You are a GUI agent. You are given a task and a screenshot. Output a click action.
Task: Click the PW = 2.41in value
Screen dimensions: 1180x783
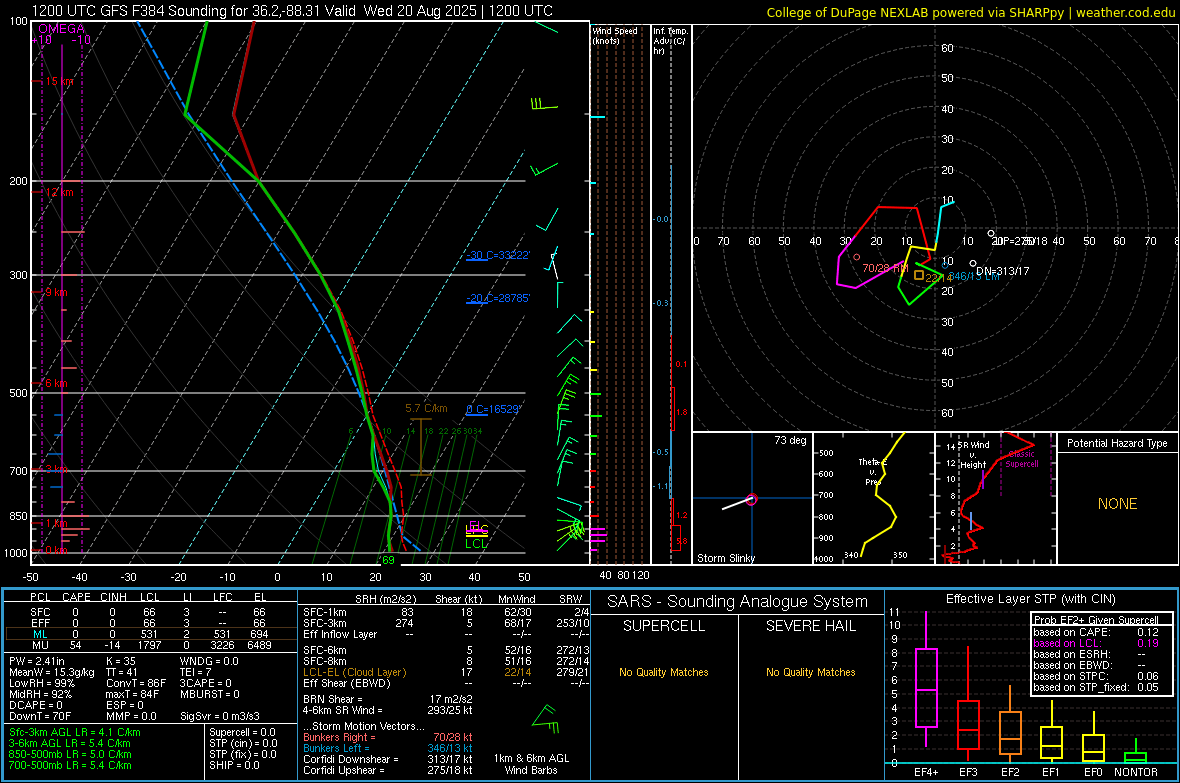[37, 661]
